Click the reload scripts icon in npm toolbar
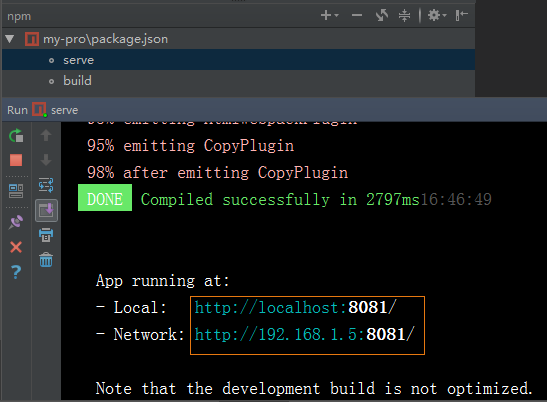Image resolution: width=547 pixels, height=402 pixels. point(382,15)
